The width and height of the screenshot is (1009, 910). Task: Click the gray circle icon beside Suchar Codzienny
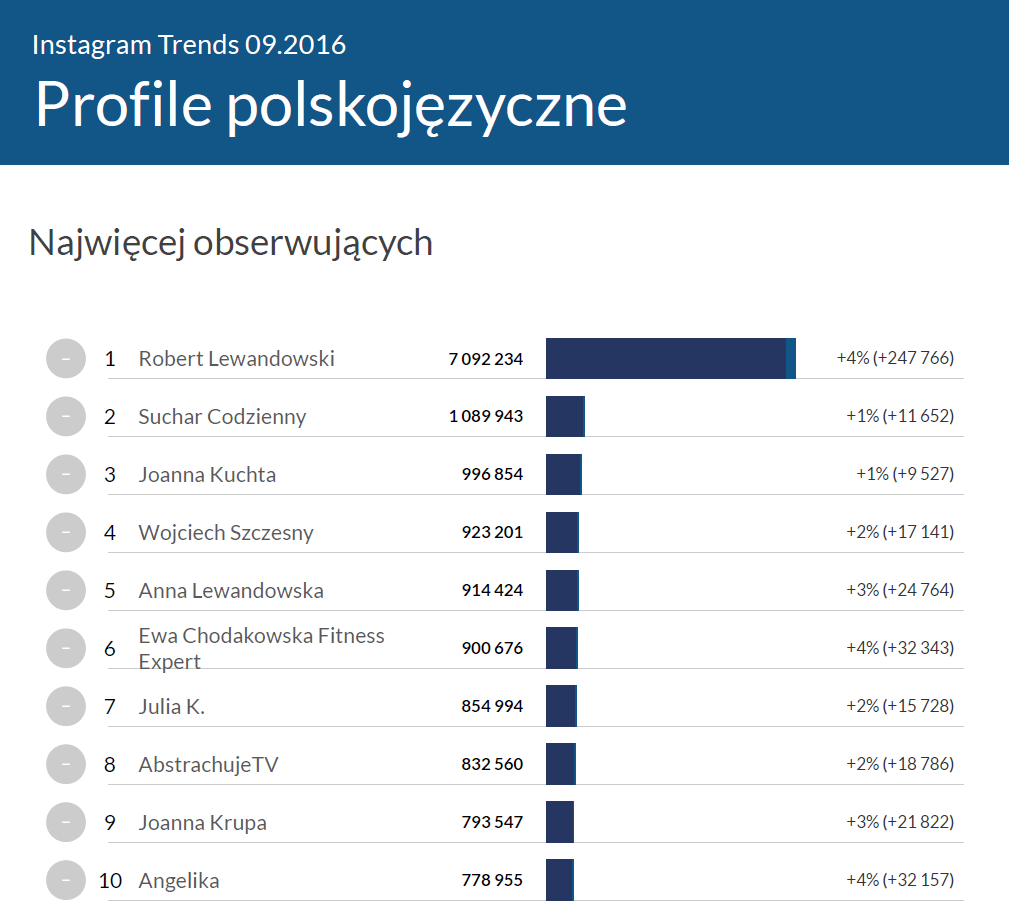pyautogui.click(x=66, y=416)
